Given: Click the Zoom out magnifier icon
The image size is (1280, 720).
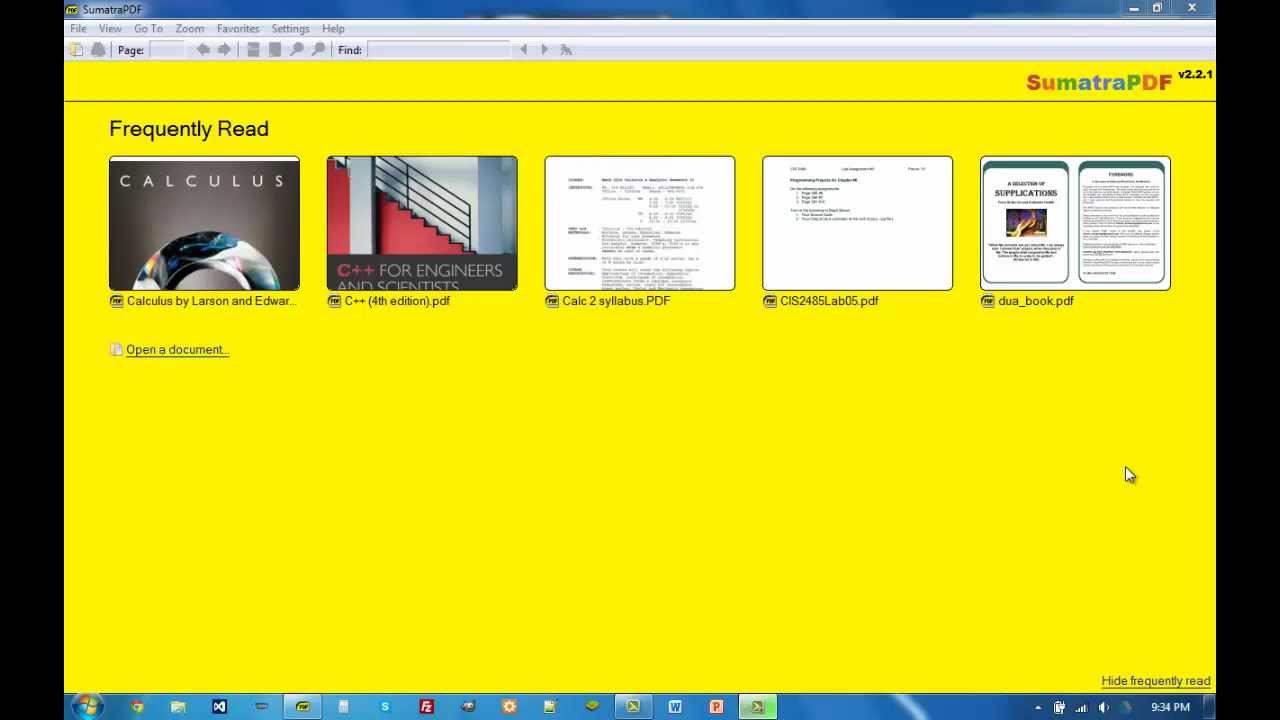Looking at the screenshot, I should pyautogui.click(x=296, y=50).
